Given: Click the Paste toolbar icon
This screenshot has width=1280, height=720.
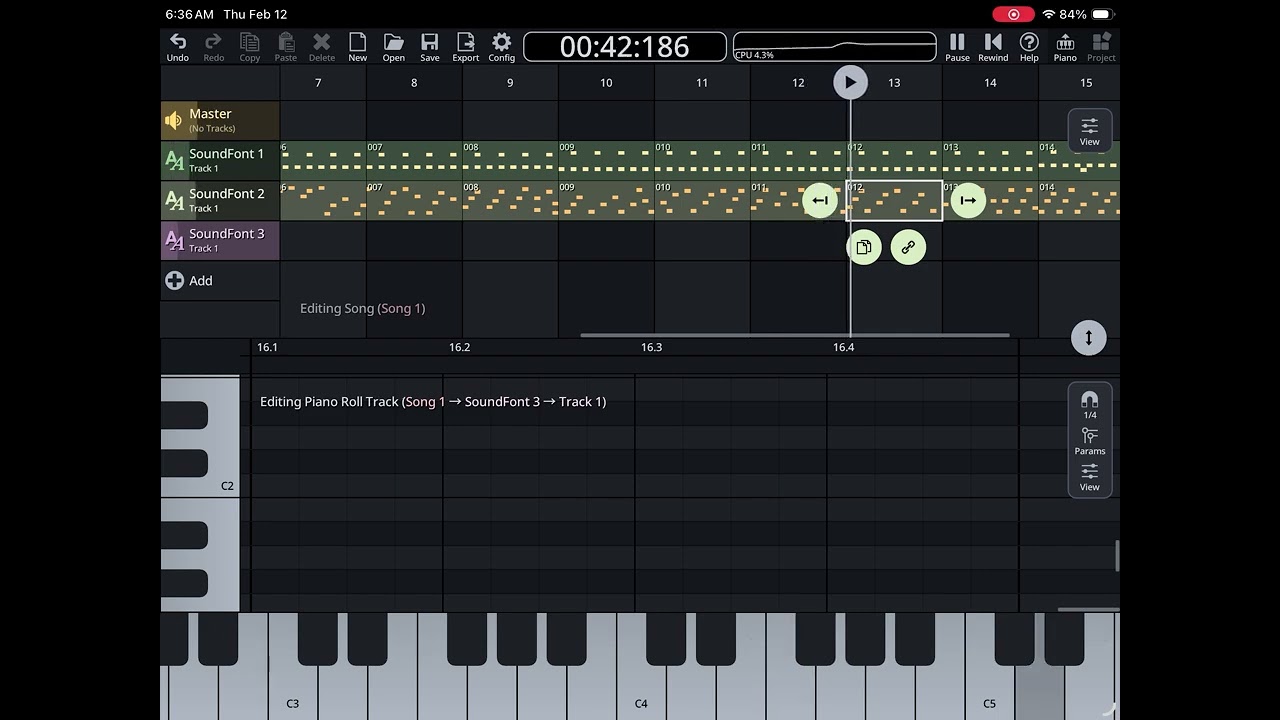Looking at the screenshot, I should click(286, 47).
